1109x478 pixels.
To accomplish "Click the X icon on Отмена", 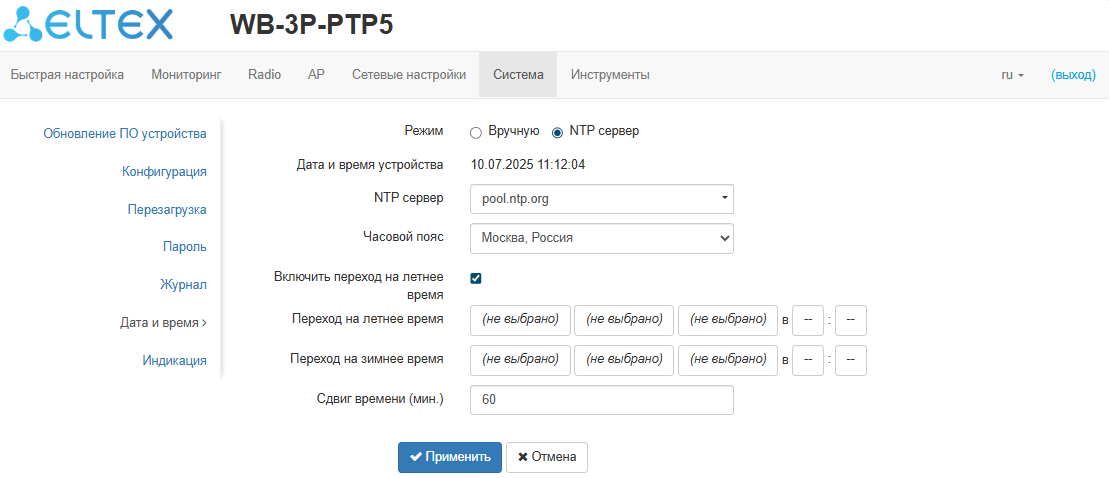I will point(522,457).
